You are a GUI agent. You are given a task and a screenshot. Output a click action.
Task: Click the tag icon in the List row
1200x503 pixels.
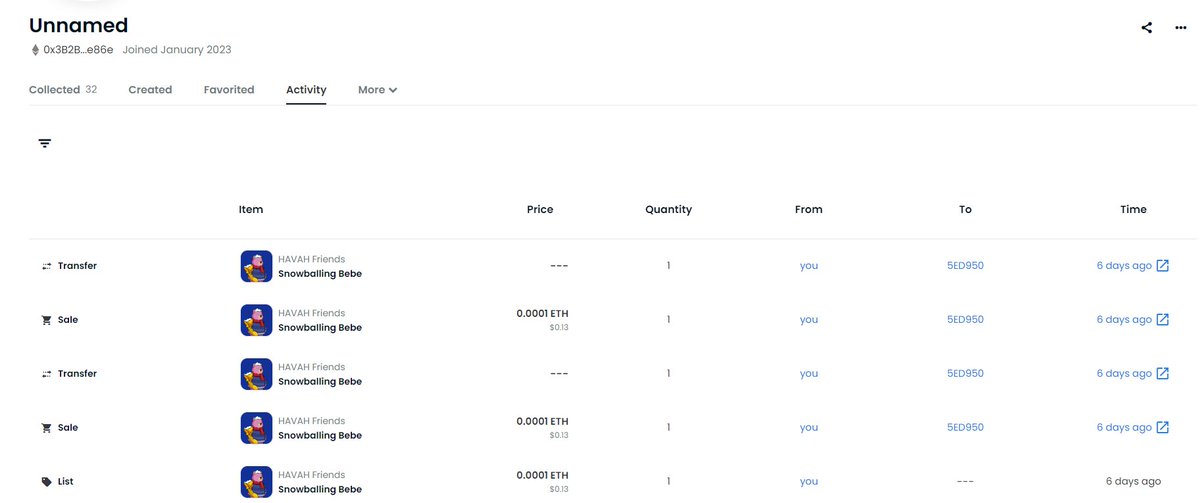click(46, 482)
